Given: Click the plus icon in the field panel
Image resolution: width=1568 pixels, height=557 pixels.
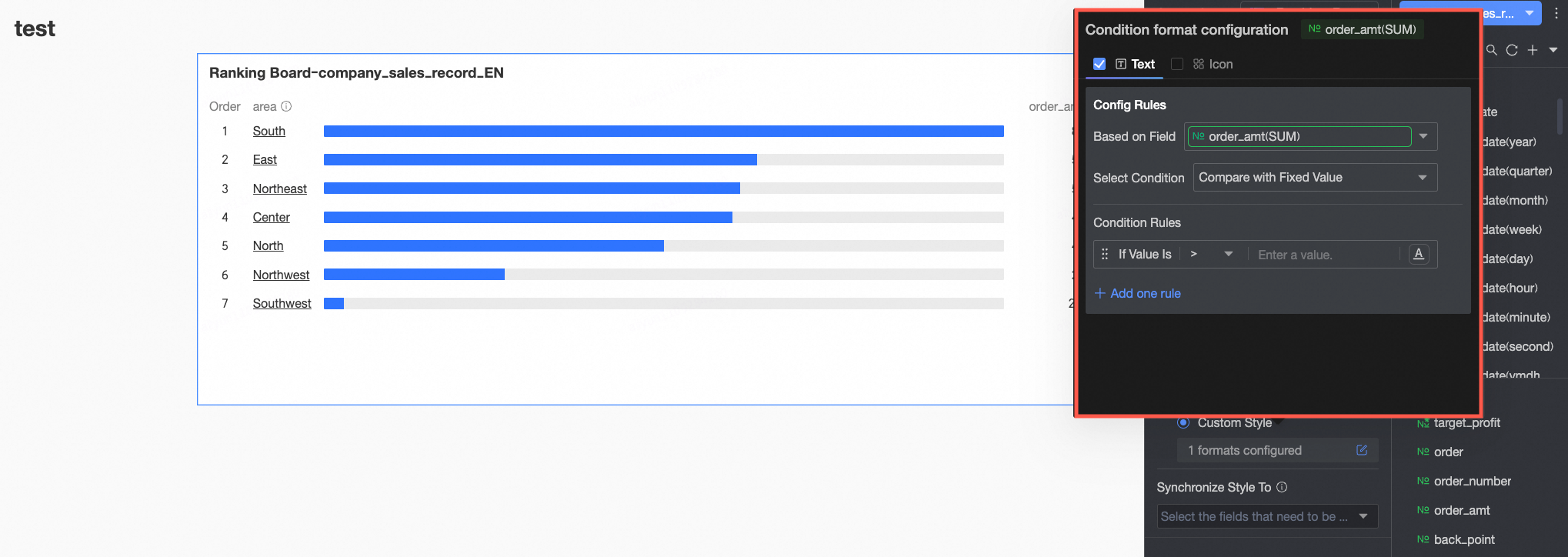Looking at the screenshot, I should tap(1533, 50).
